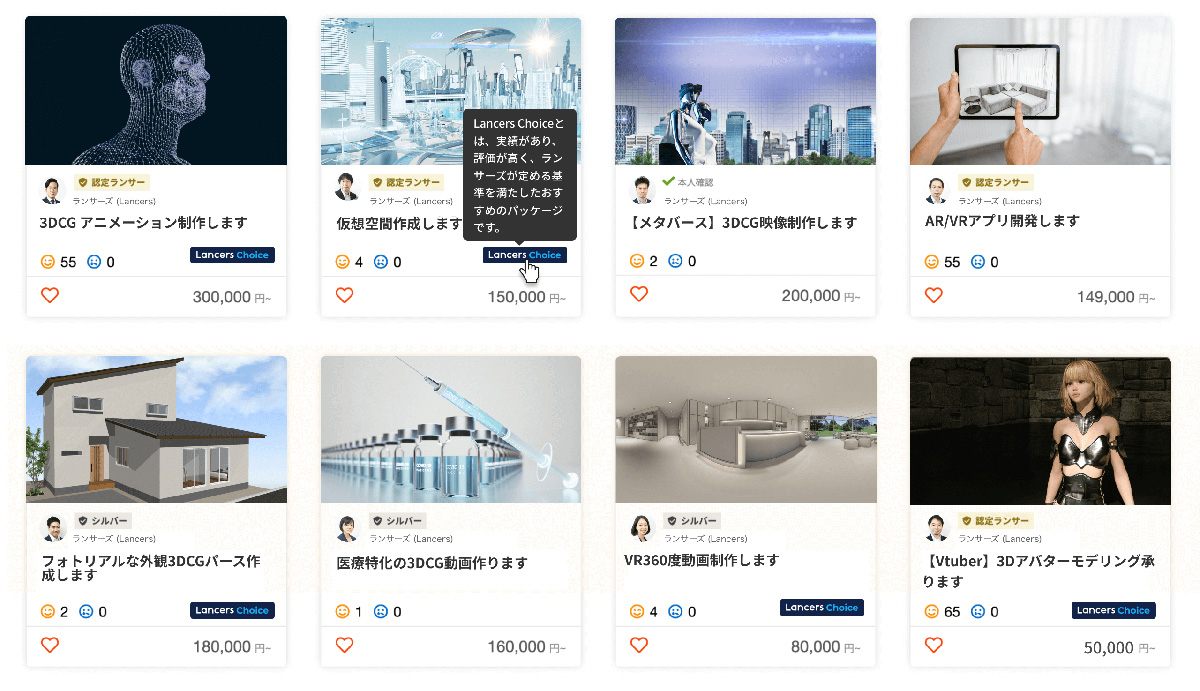Click heart icon on VR360度動画制作します card
1200x691 pixels.
click(639, 645)
